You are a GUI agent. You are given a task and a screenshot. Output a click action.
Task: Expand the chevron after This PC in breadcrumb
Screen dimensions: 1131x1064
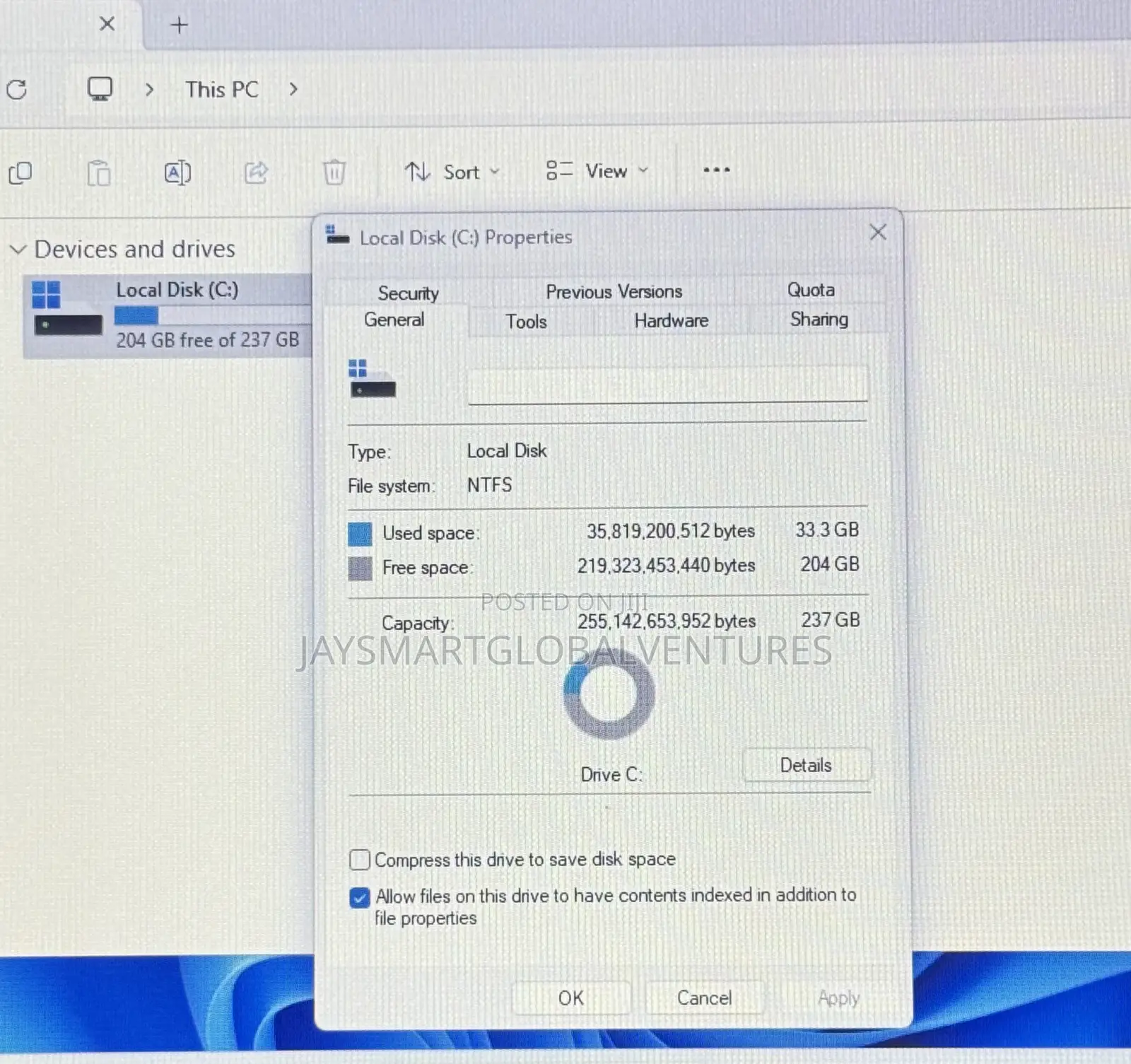click(x=293, y=89)
